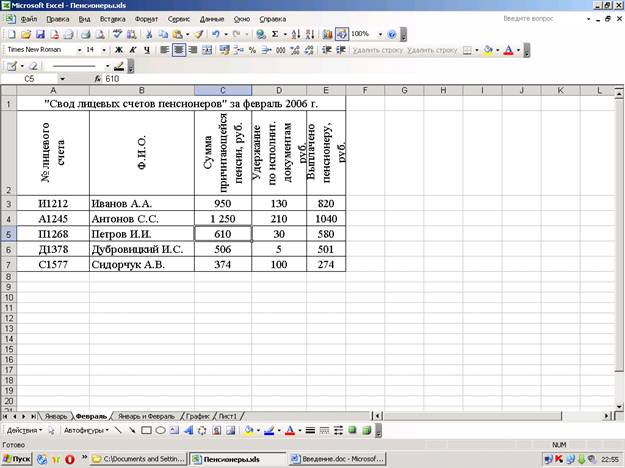This screenshot has width=625, height=468.
Task: Expand the Times New Roman font dropdown
Action: pyautogui.click(x=78, y=49)
